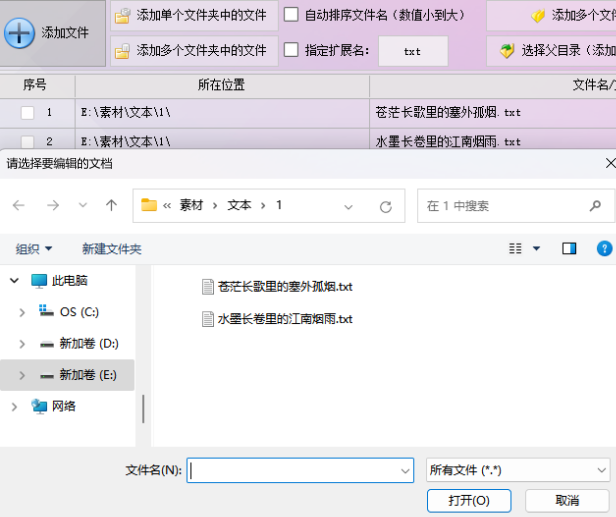
Task: Click the 序号 column header
Action: [37, 85]
